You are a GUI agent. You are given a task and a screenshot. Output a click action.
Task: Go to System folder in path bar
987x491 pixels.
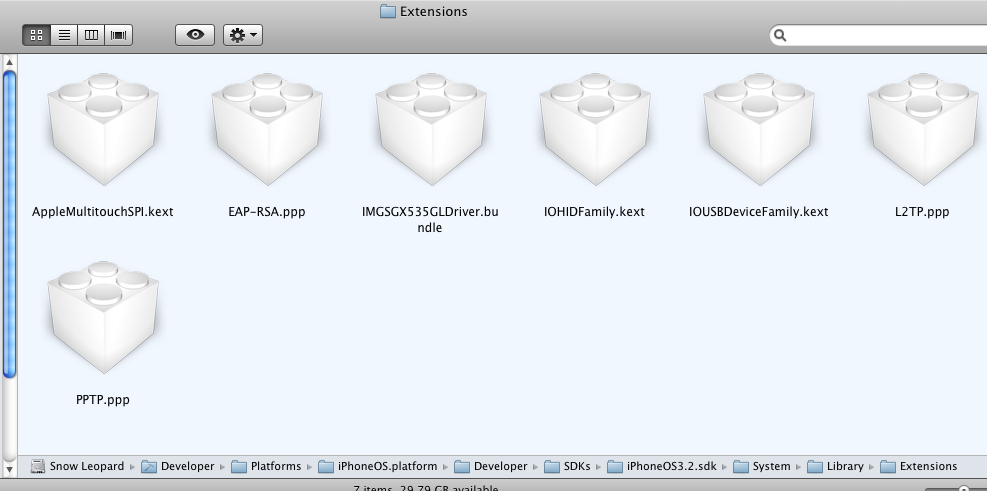[x=762, y=466]
